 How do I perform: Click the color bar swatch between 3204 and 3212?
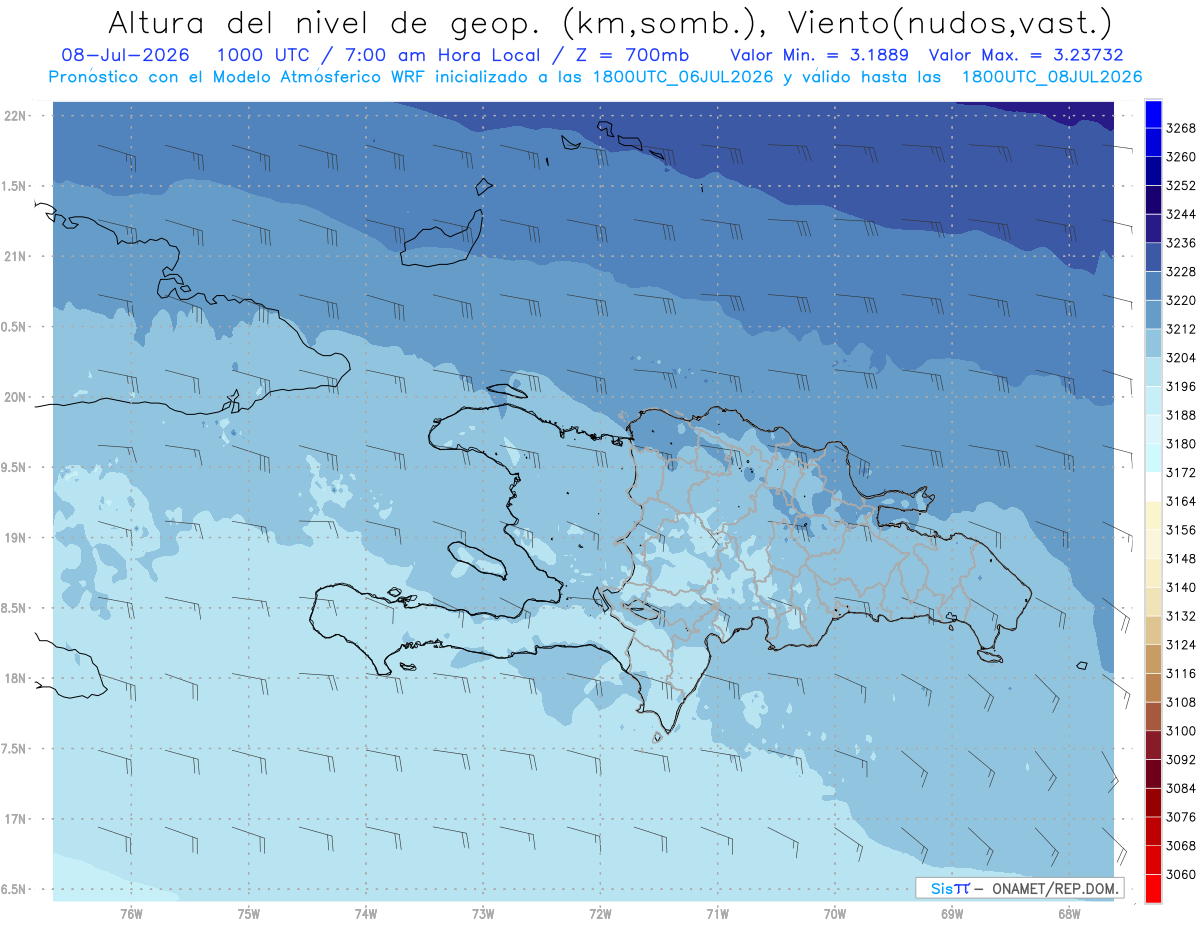pyautogui.click(x=1153, y=344)
